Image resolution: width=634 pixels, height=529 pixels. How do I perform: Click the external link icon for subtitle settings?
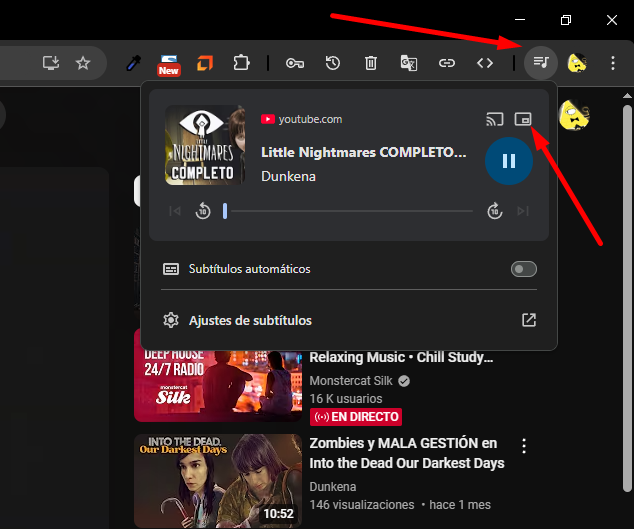[x=529, y=320]
